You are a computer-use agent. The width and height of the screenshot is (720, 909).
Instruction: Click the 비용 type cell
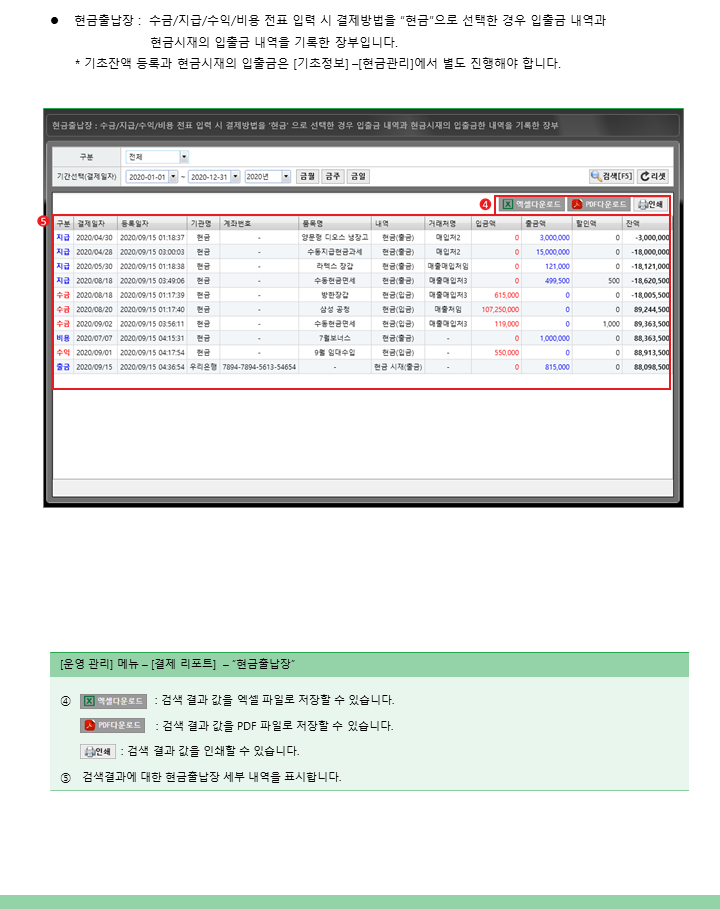tap(63, 338)
